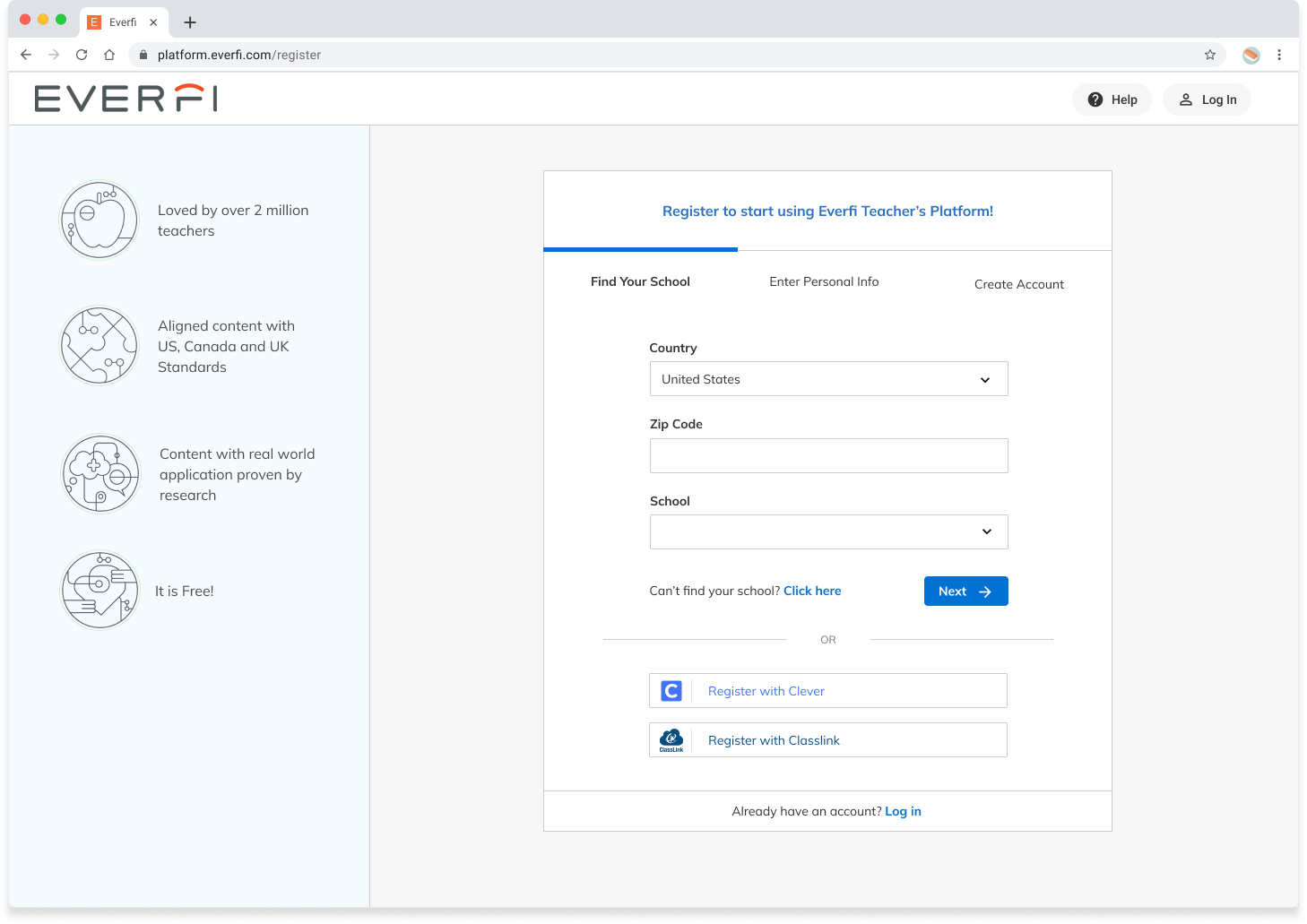
Task: Go to browser home icon
Action: (x=109, y=55)
